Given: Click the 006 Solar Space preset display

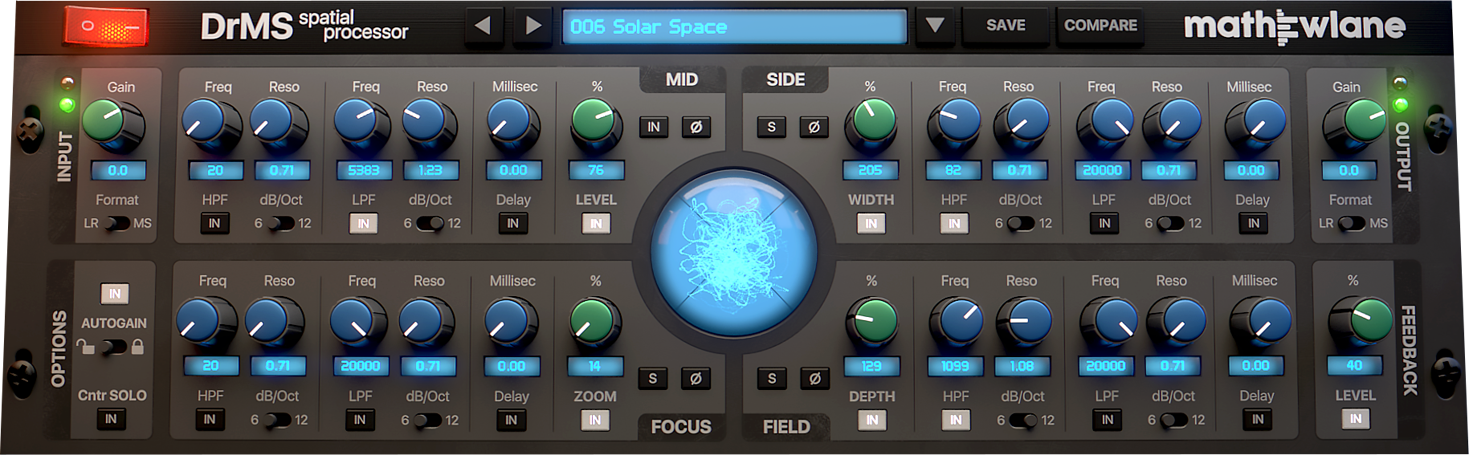Looking at the screenshot, I should (733, 27).
